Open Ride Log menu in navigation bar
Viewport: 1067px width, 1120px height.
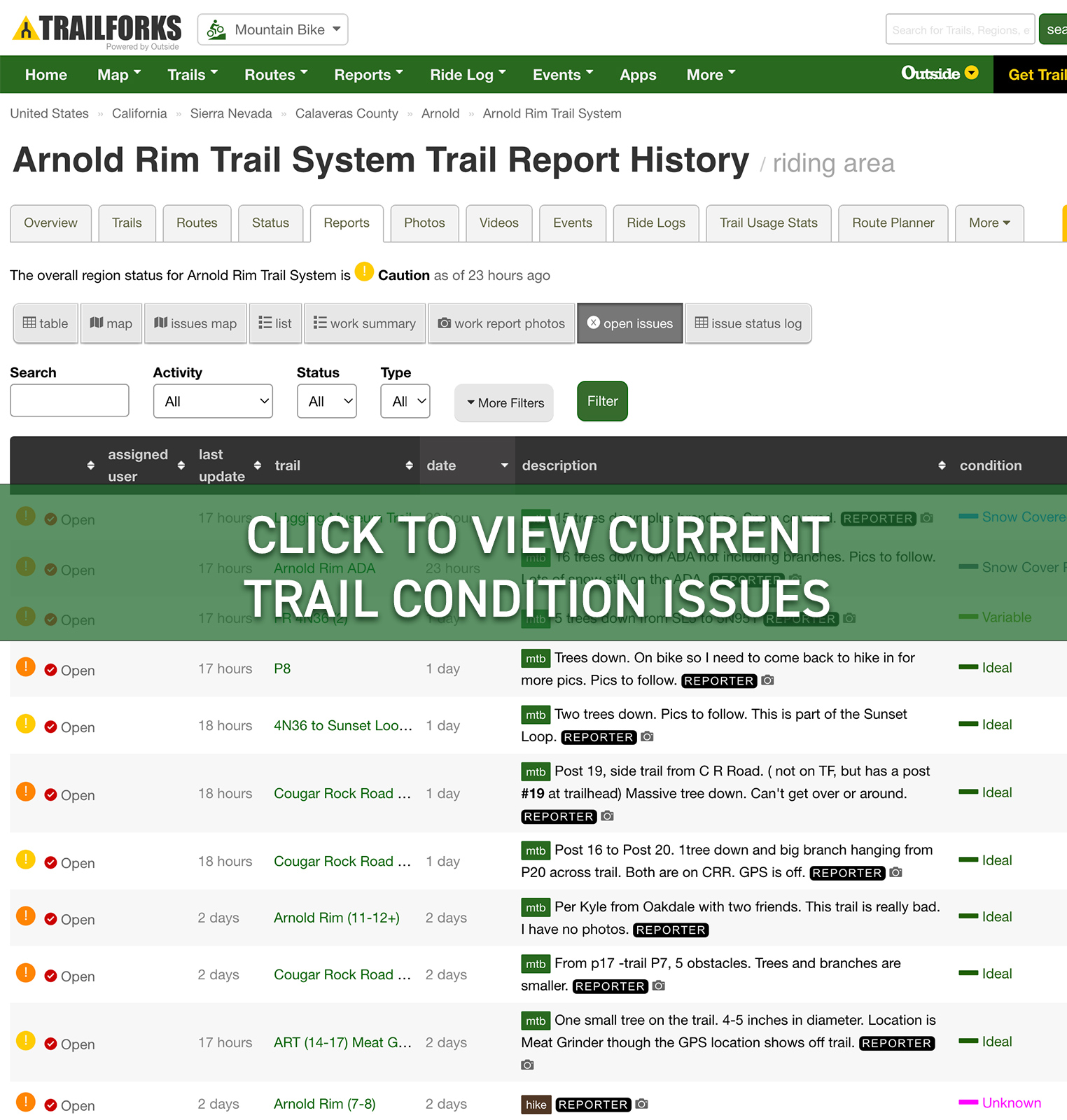(x=467, y=75)
